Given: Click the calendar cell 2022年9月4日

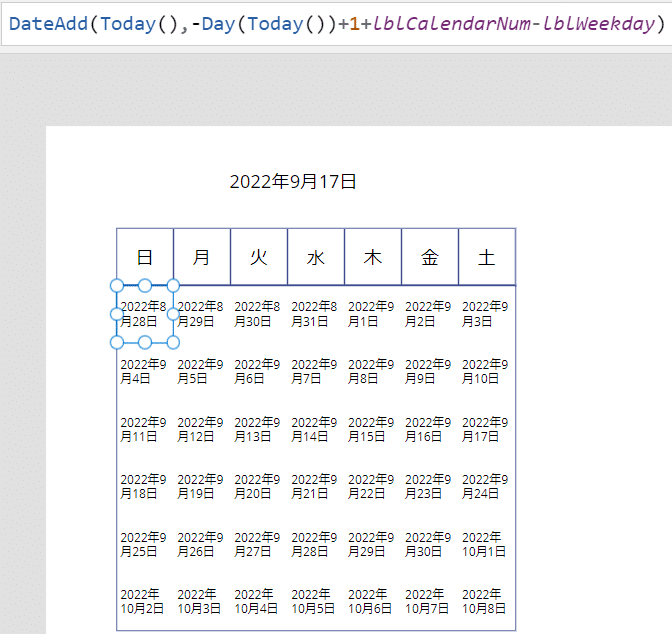Looking at the screenshot, I should 145,372.
